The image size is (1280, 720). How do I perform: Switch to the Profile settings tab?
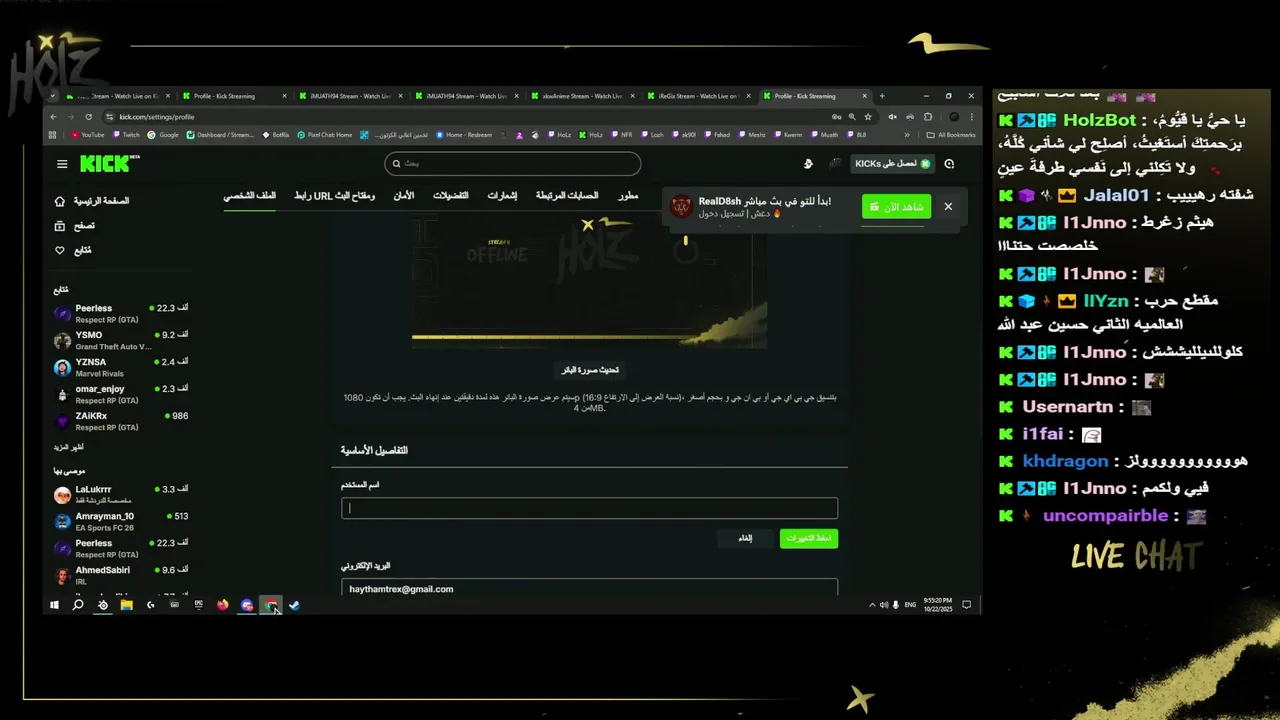coord(249,195)
